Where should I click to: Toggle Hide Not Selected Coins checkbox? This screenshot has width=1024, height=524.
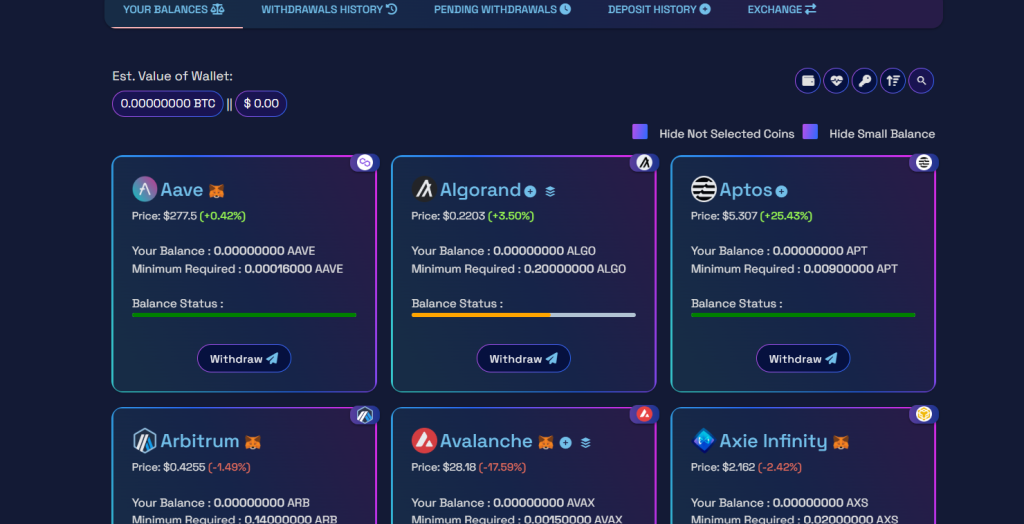(x=640, y=132)
